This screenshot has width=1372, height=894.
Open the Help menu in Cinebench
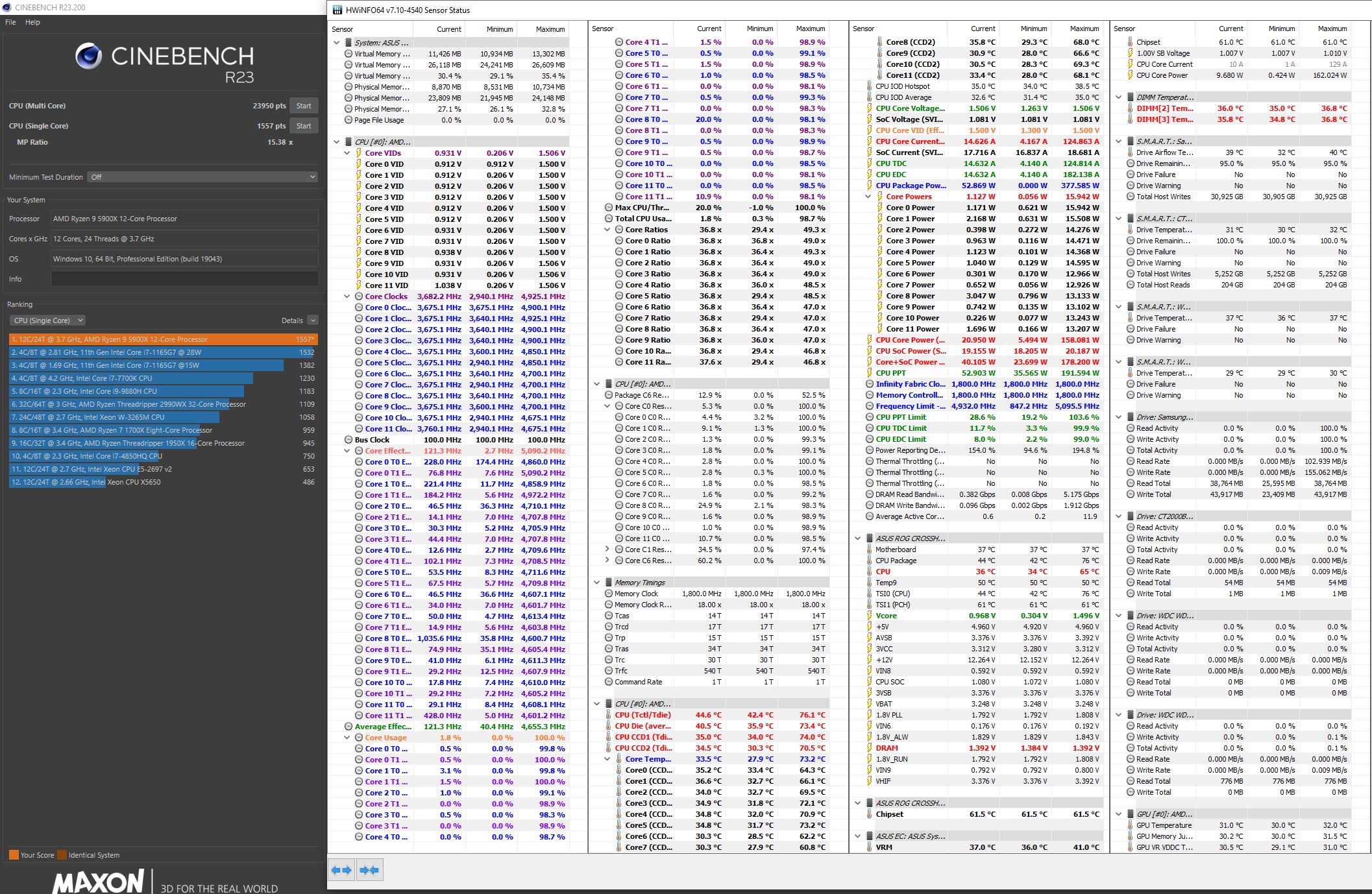[32, 22]
